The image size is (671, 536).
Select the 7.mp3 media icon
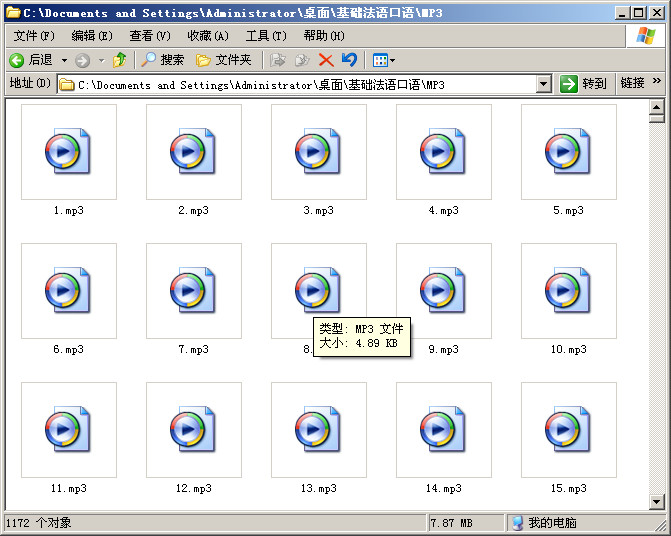(x=193, y=290)
